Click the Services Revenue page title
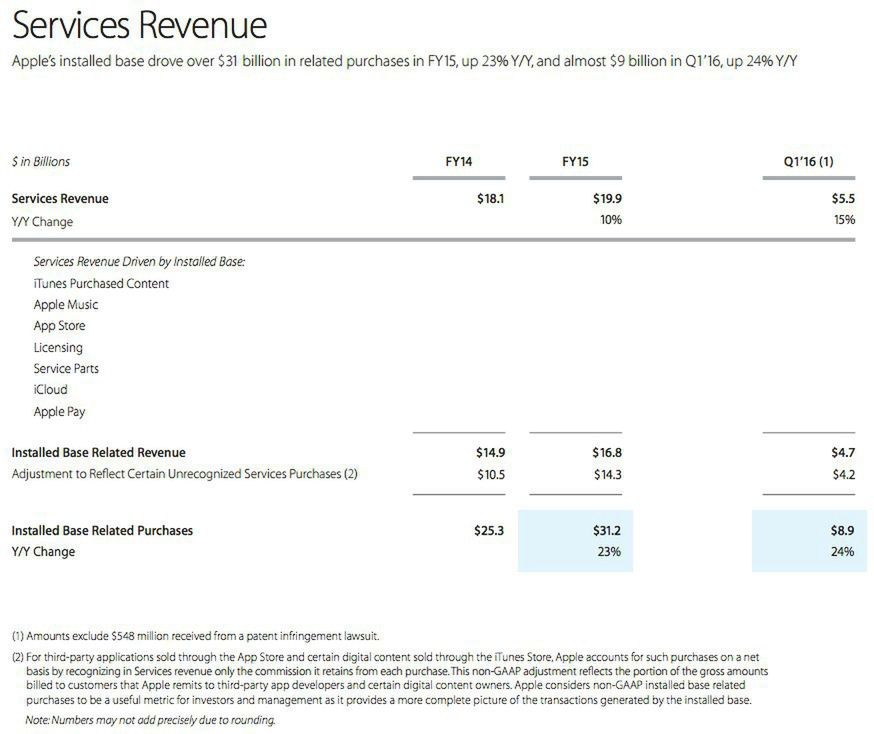 [139, 25]
